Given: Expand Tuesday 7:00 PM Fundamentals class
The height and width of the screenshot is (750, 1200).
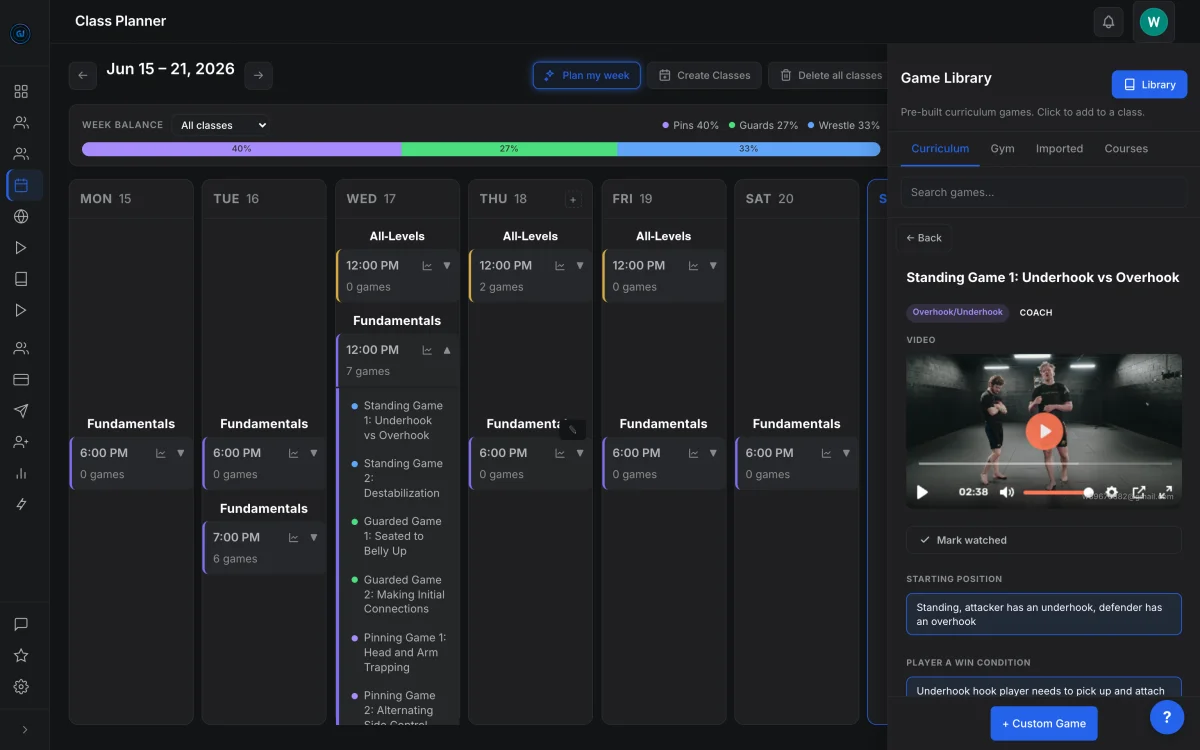Looking at the screenshot, I should click(x=314, y=538).
